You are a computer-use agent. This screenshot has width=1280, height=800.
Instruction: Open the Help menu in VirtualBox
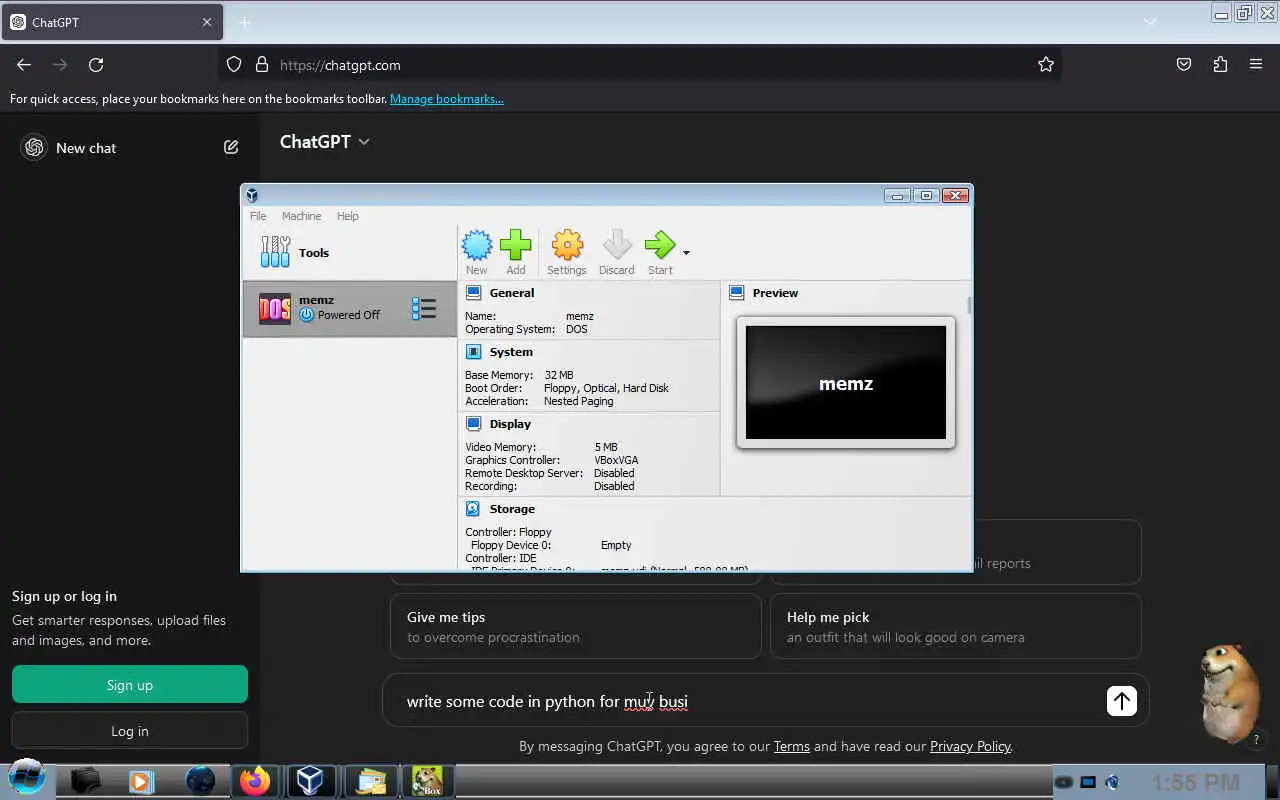click(x=347, y=216)
